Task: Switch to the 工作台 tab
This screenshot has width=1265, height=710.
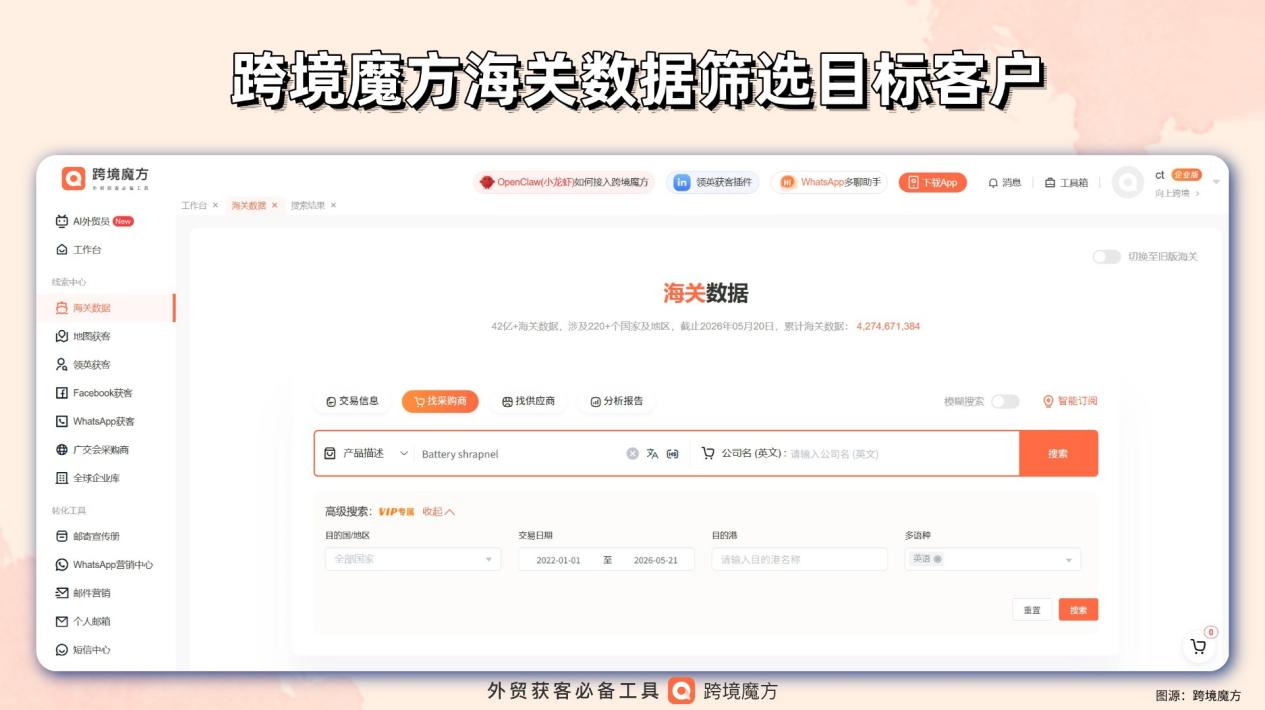Action: tap(194, 205)
